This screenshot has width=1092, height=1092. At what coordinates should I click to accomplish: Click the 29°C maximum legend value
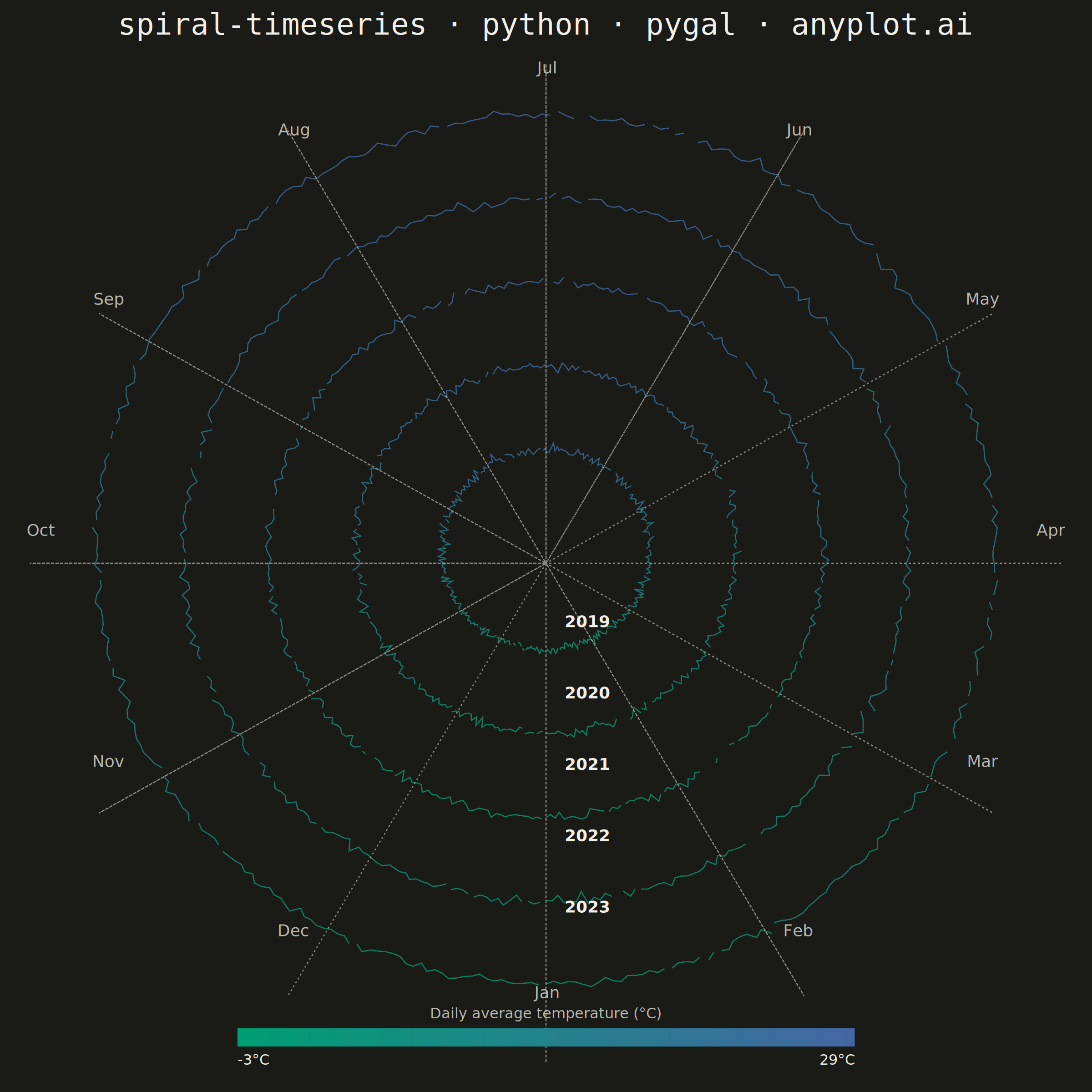[x=837, y=1060]
